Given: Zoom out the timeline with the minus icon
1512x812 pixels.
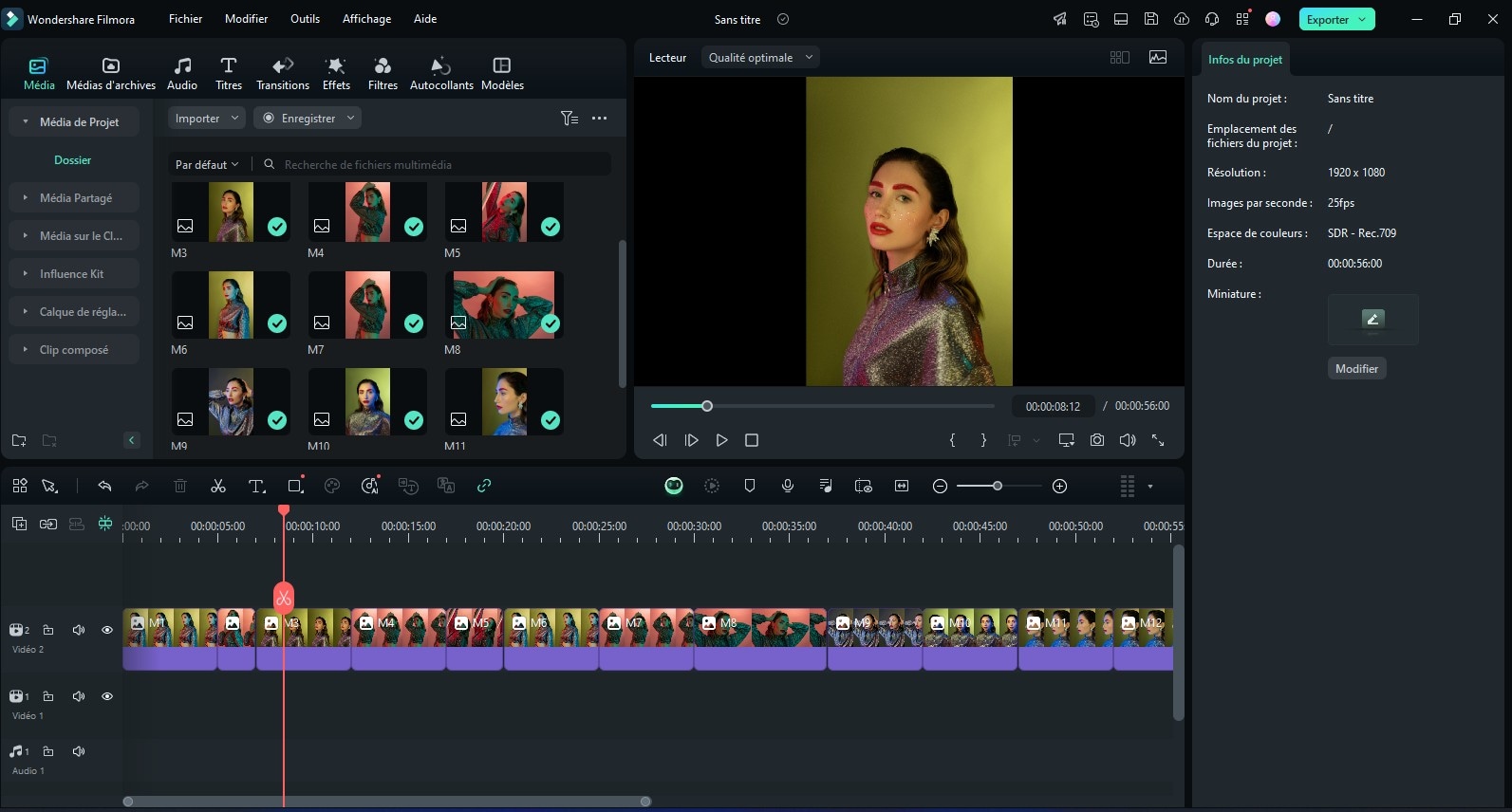Looking at the screenshot, I should pos(940,486).
